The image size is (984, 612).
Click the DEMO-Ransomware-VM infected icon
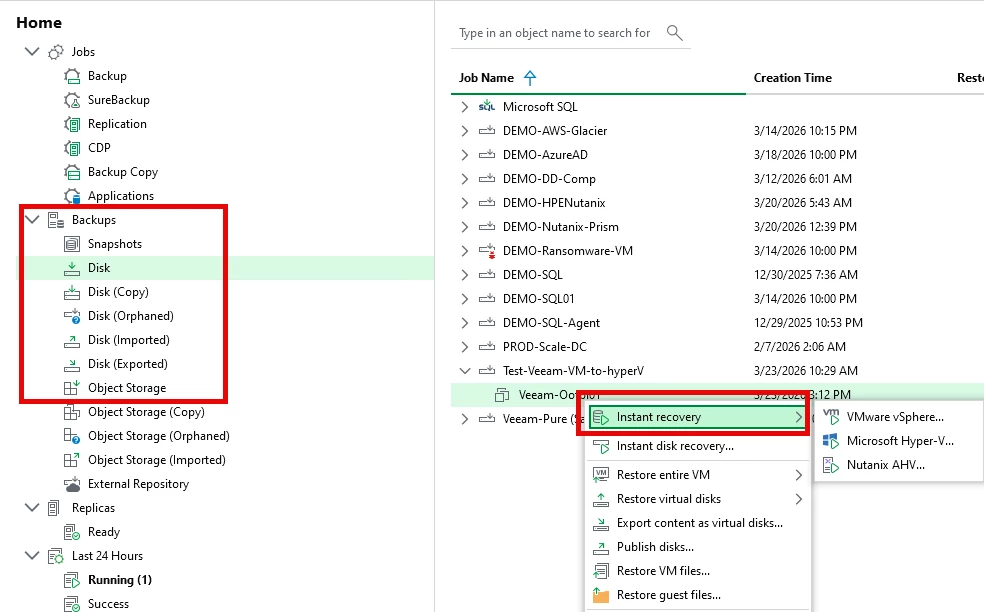click(x=487, y=251)
